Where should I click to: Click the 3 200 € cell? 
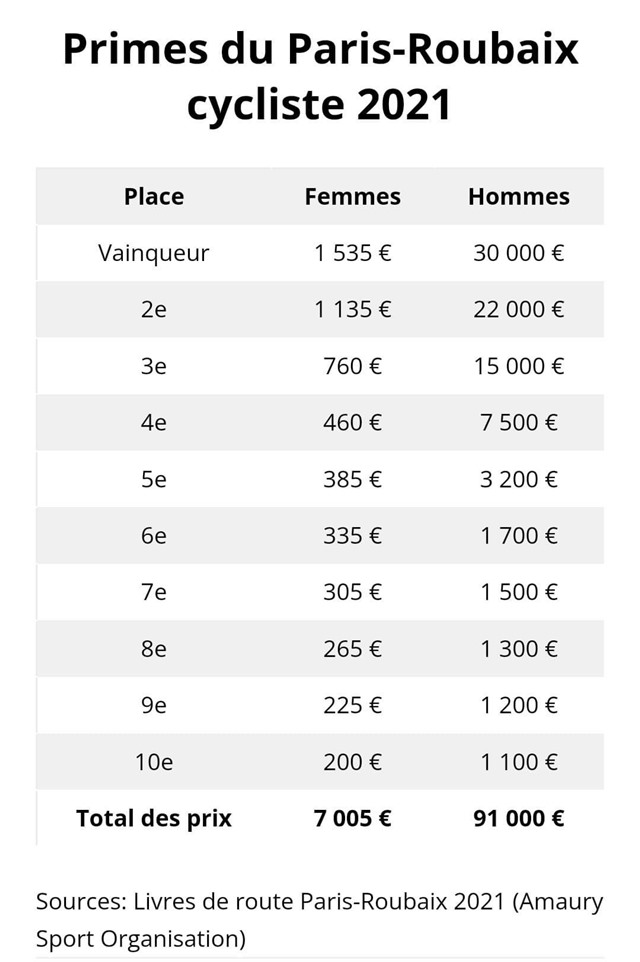(x=518, y=479)
